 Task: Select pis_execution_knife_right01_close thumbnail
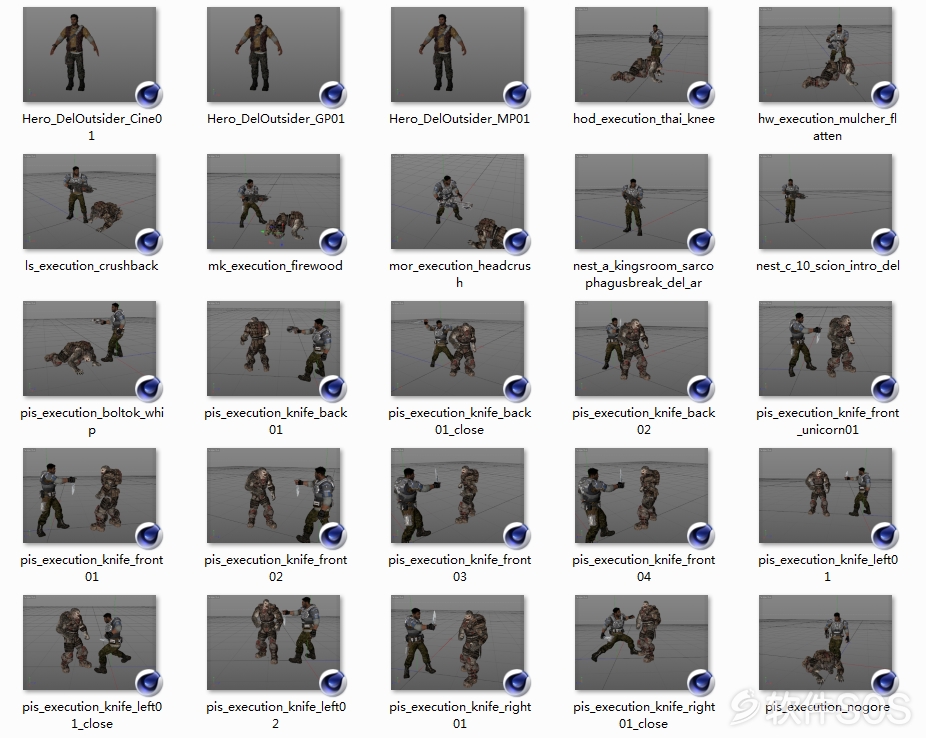[x=641, y=642]
